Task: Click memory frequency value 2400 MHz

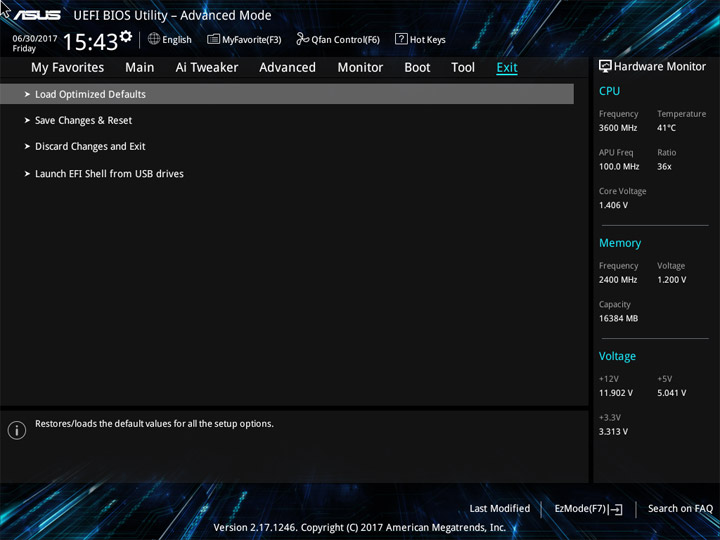Action: click(618, 279)
